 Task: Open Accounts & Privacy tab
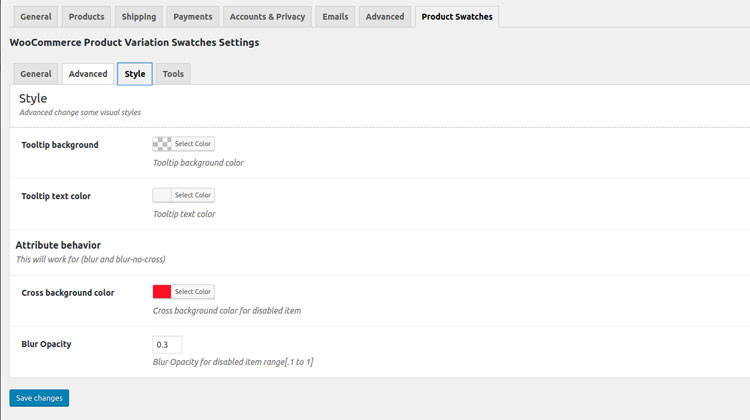[265, 17]
